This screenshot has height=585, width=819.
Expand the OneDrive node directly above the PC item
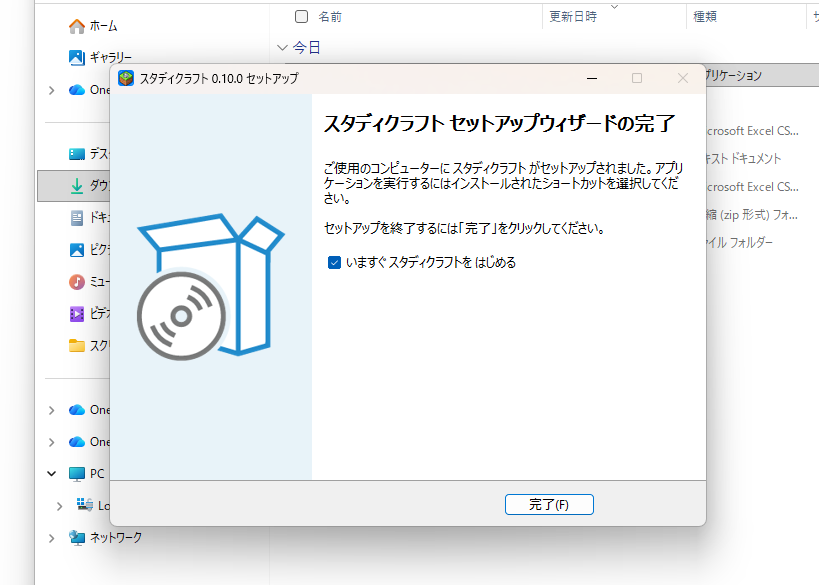(52, 442)
